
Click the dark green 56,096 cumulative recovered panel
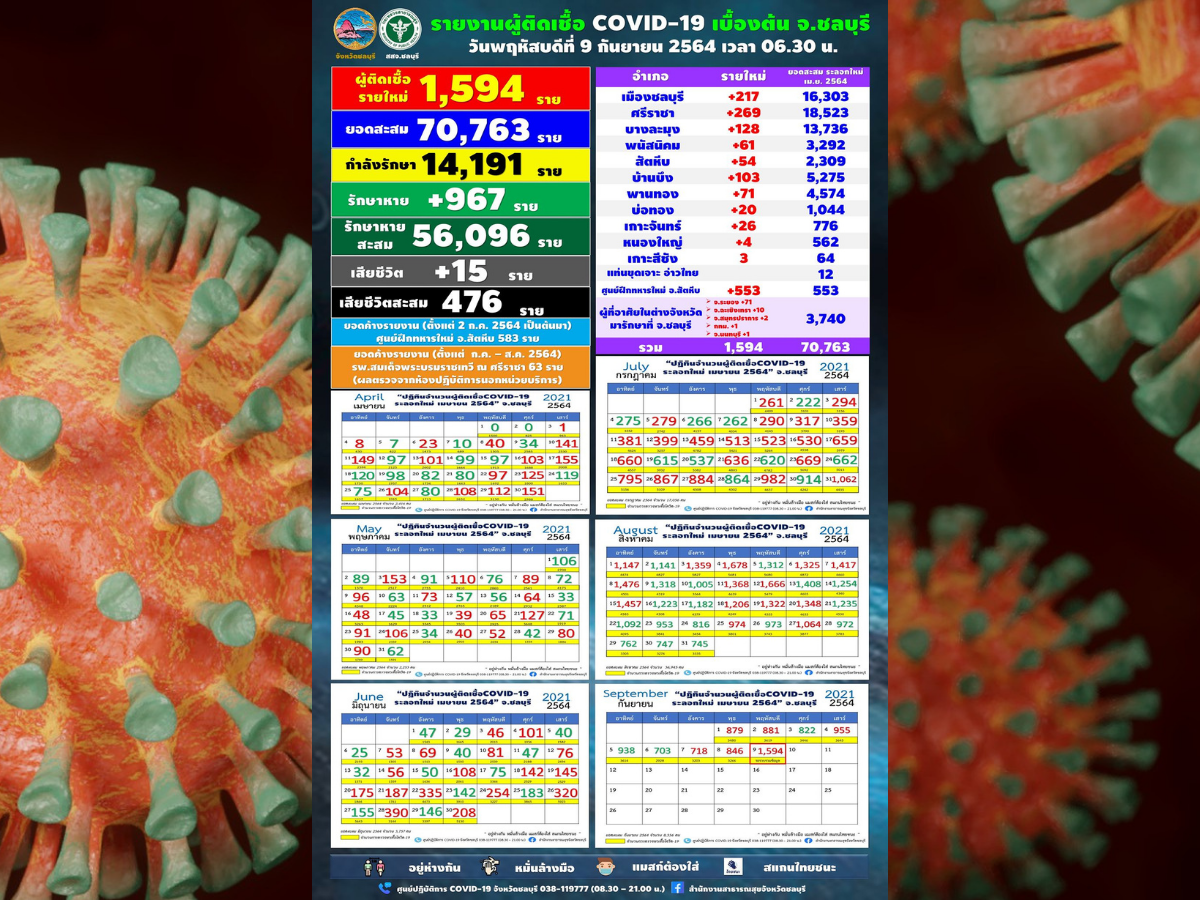click(460, 236)
